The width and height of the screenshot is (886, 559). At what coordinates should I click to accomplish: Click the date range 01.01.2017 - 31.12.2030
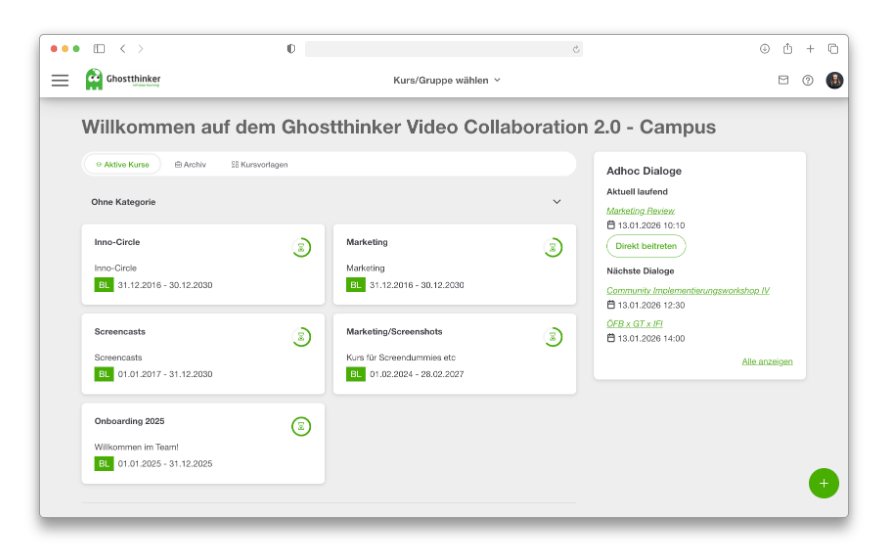coord(165,374)
